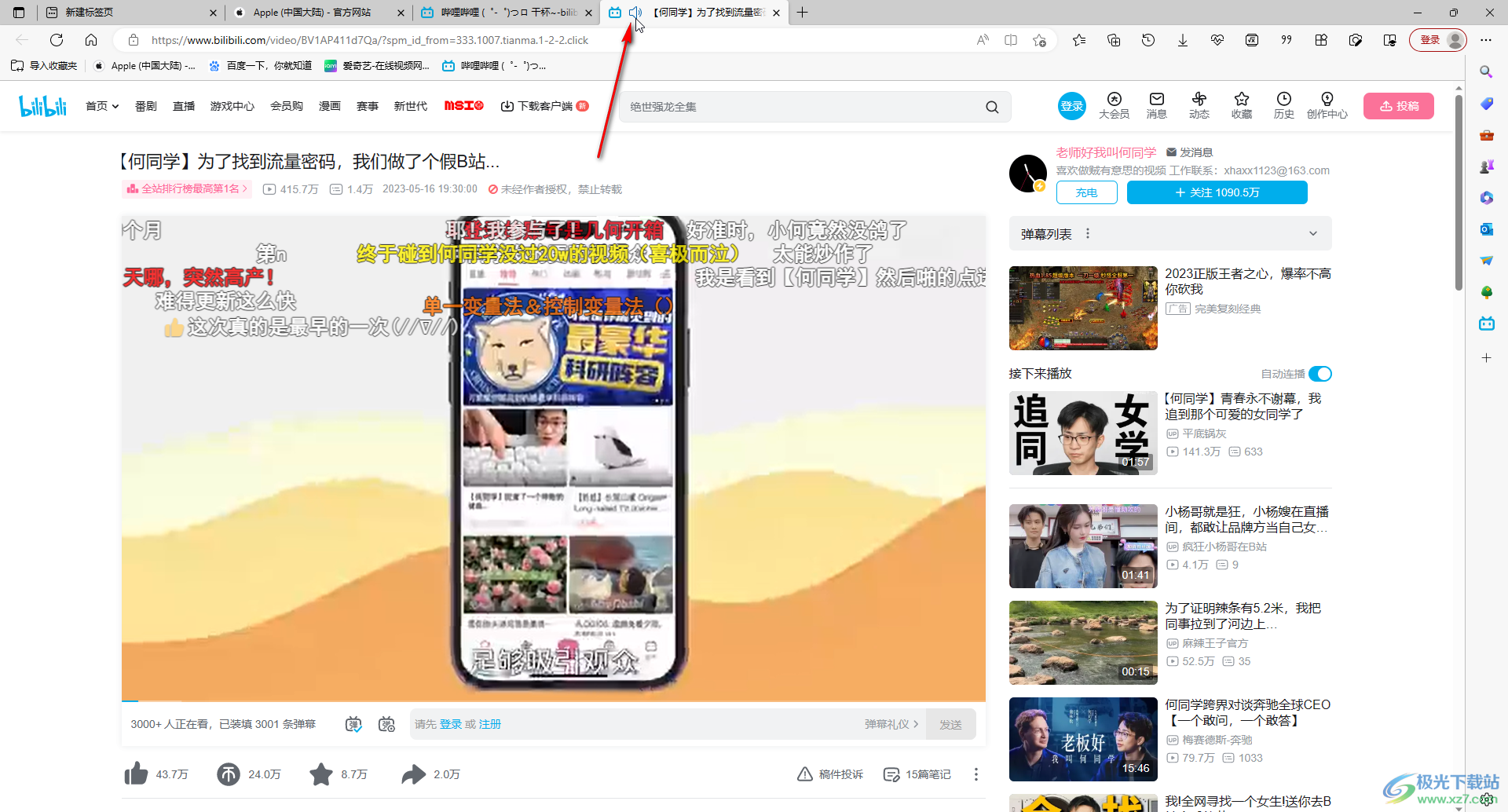Screen dimensions: 1508x812
Task: Open uploader 老师好我叫何同学 profile
Action: tap(1106, 152)
